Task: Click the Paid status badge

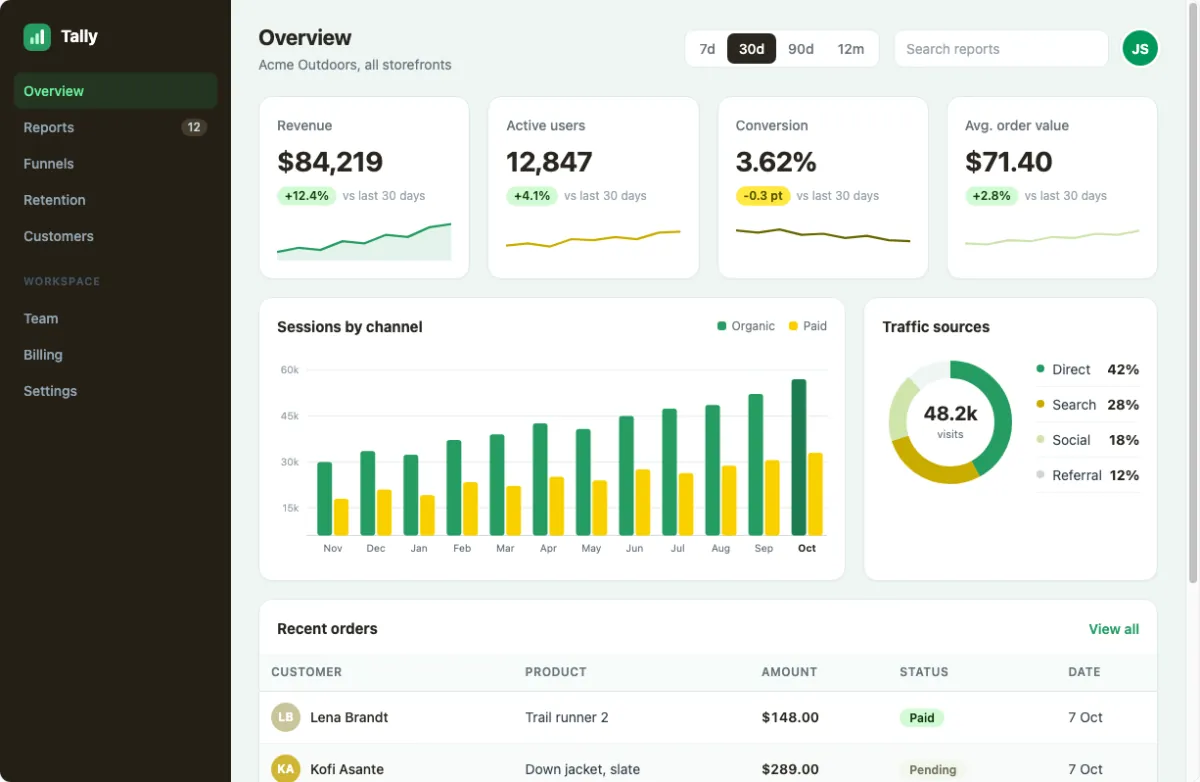Action: coord(922,718)
